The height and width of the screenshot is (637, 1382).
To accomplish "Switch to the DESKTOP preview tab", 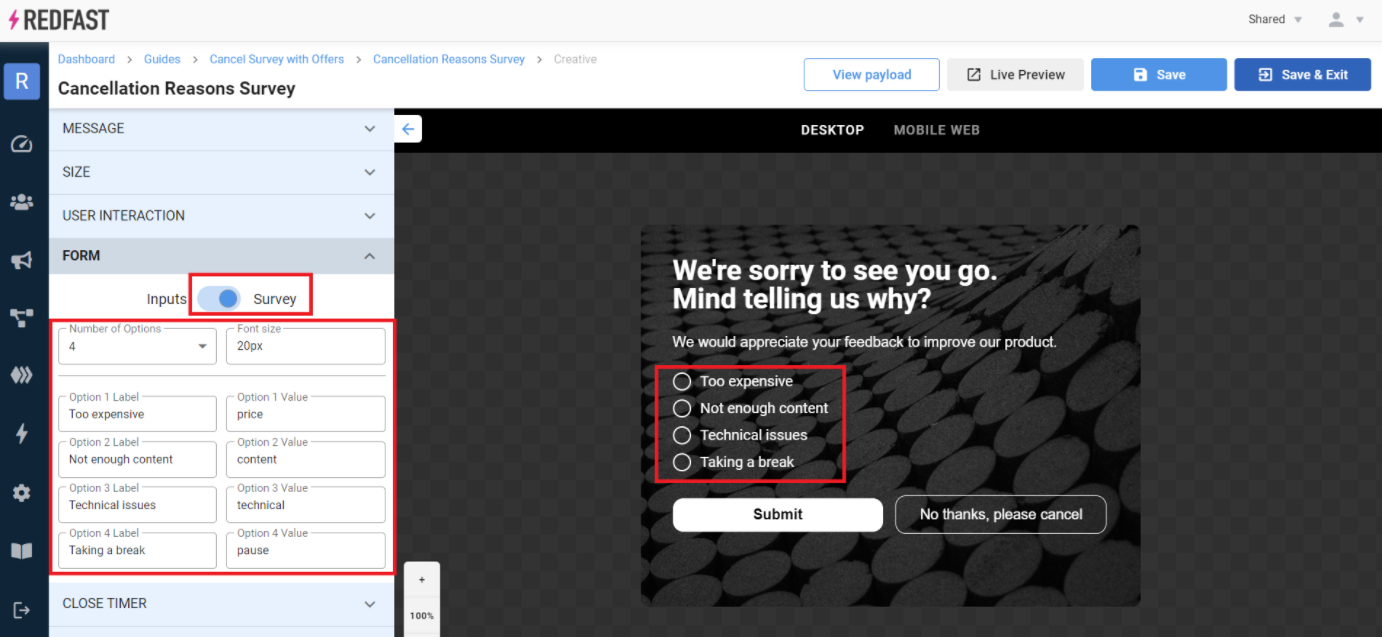I will point(832,130).
